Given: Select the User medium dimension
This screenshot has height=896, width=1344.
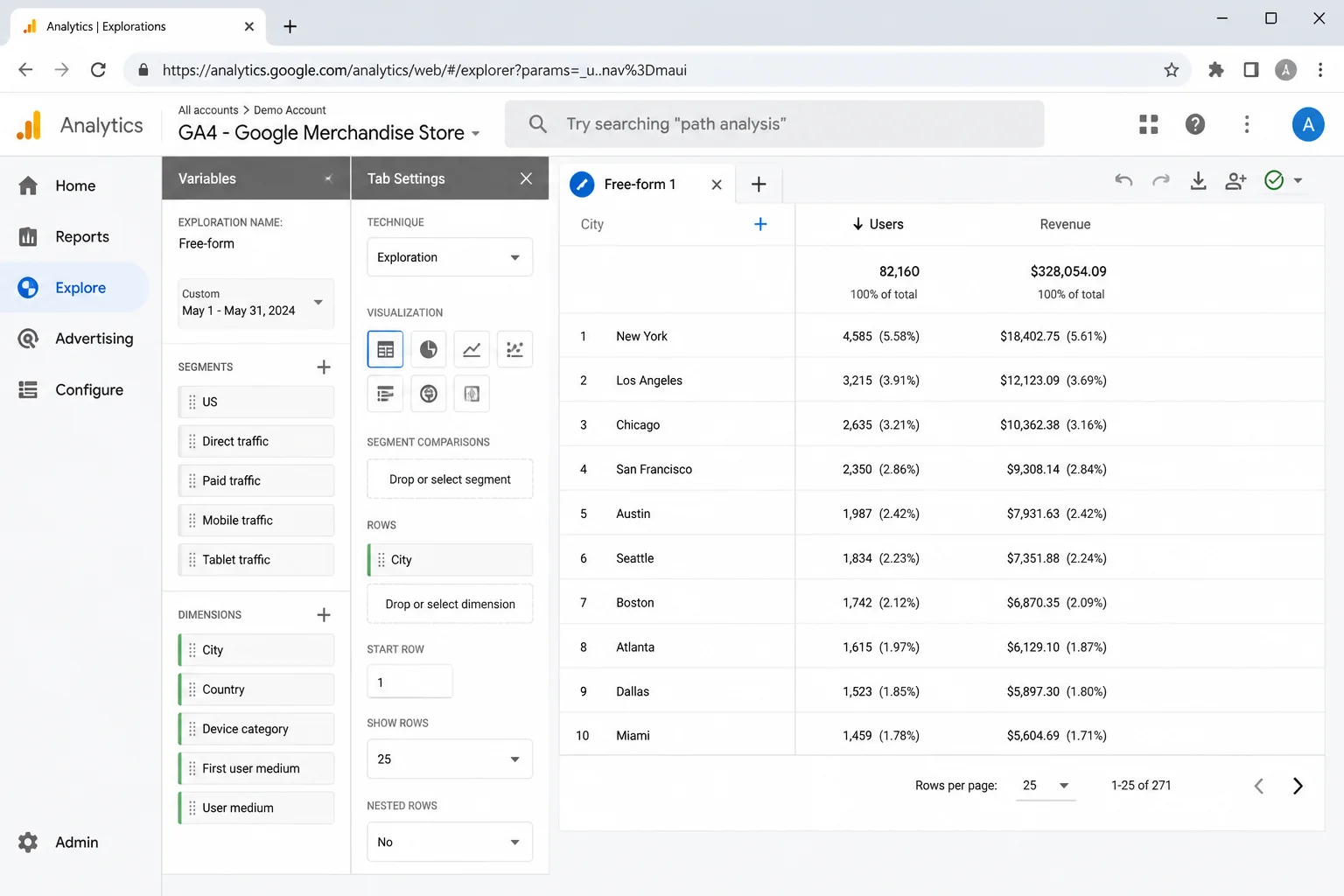Looking at the screenshot, I should pyautogui.click(x=256, y=808).
